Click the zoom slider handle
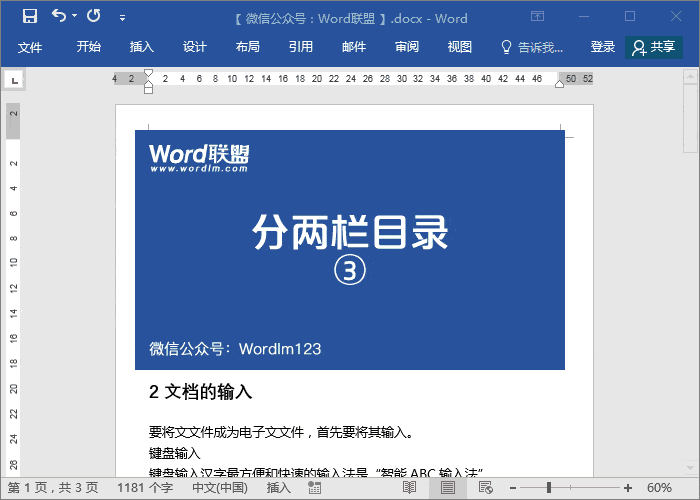 [549, 488]
